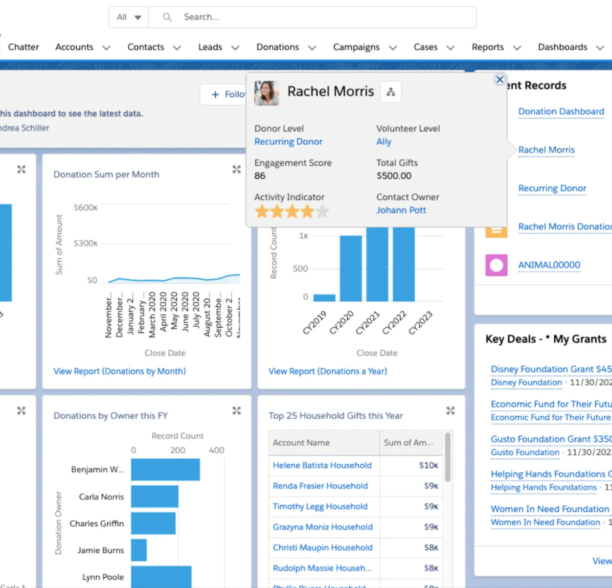Open the Accounts tab
The width and height of the screenshot is (612, 588).
point(74,47)
